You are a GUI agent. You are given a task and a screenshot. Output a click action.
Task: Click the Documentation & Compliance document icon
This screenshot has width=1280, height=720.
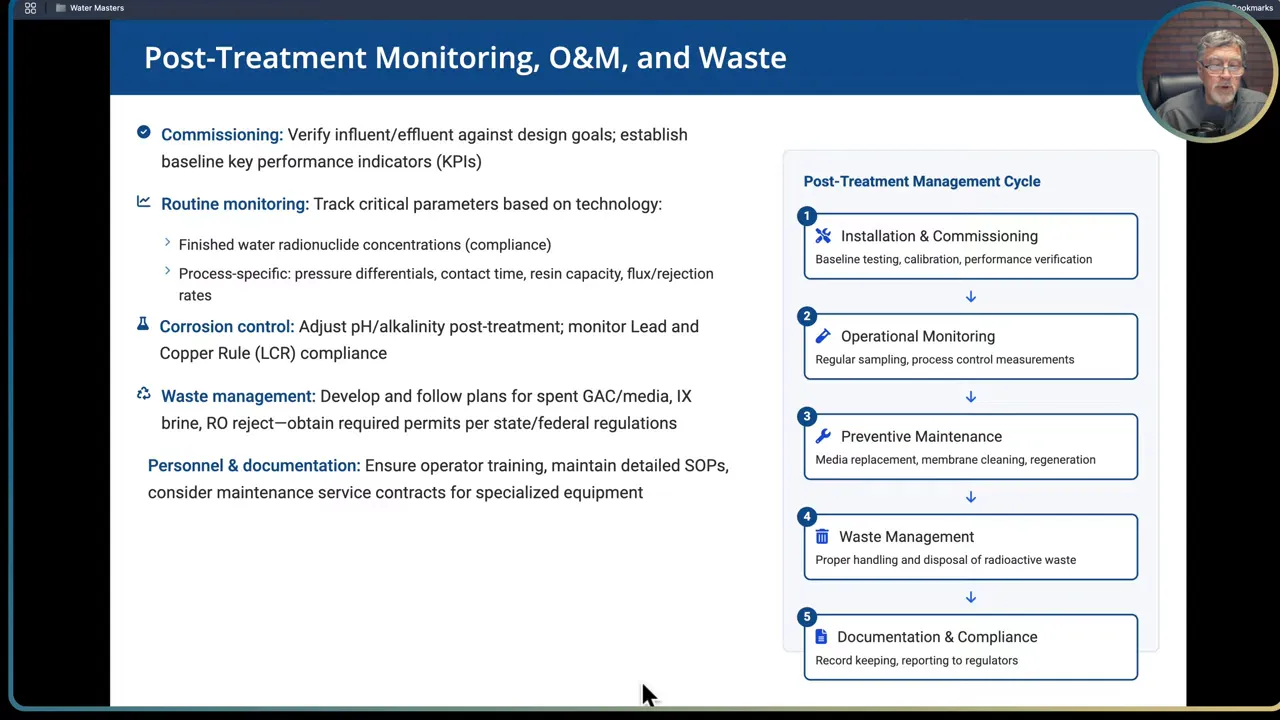821,637
